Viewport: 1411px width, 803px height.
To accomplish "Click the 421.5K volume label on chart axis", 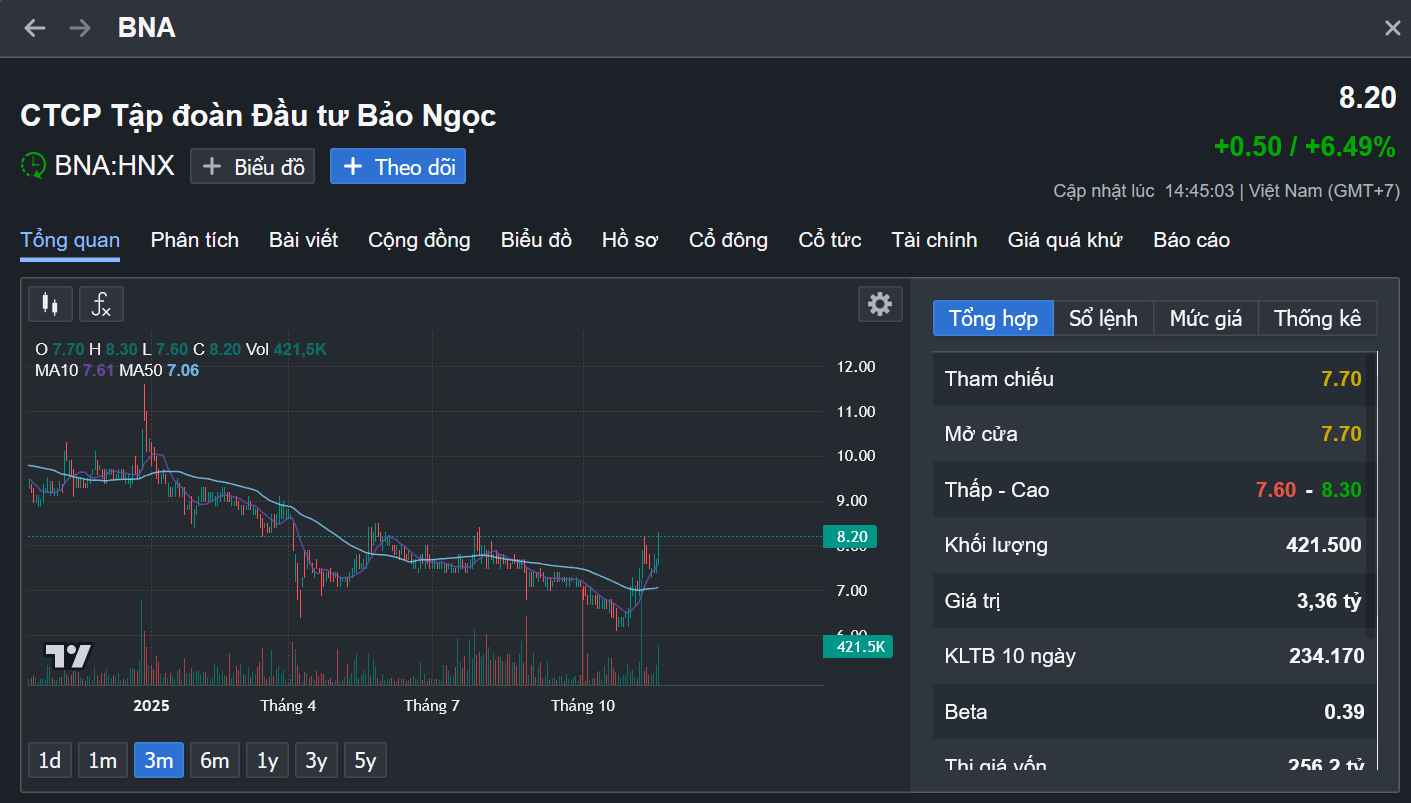I will [858, 647].
